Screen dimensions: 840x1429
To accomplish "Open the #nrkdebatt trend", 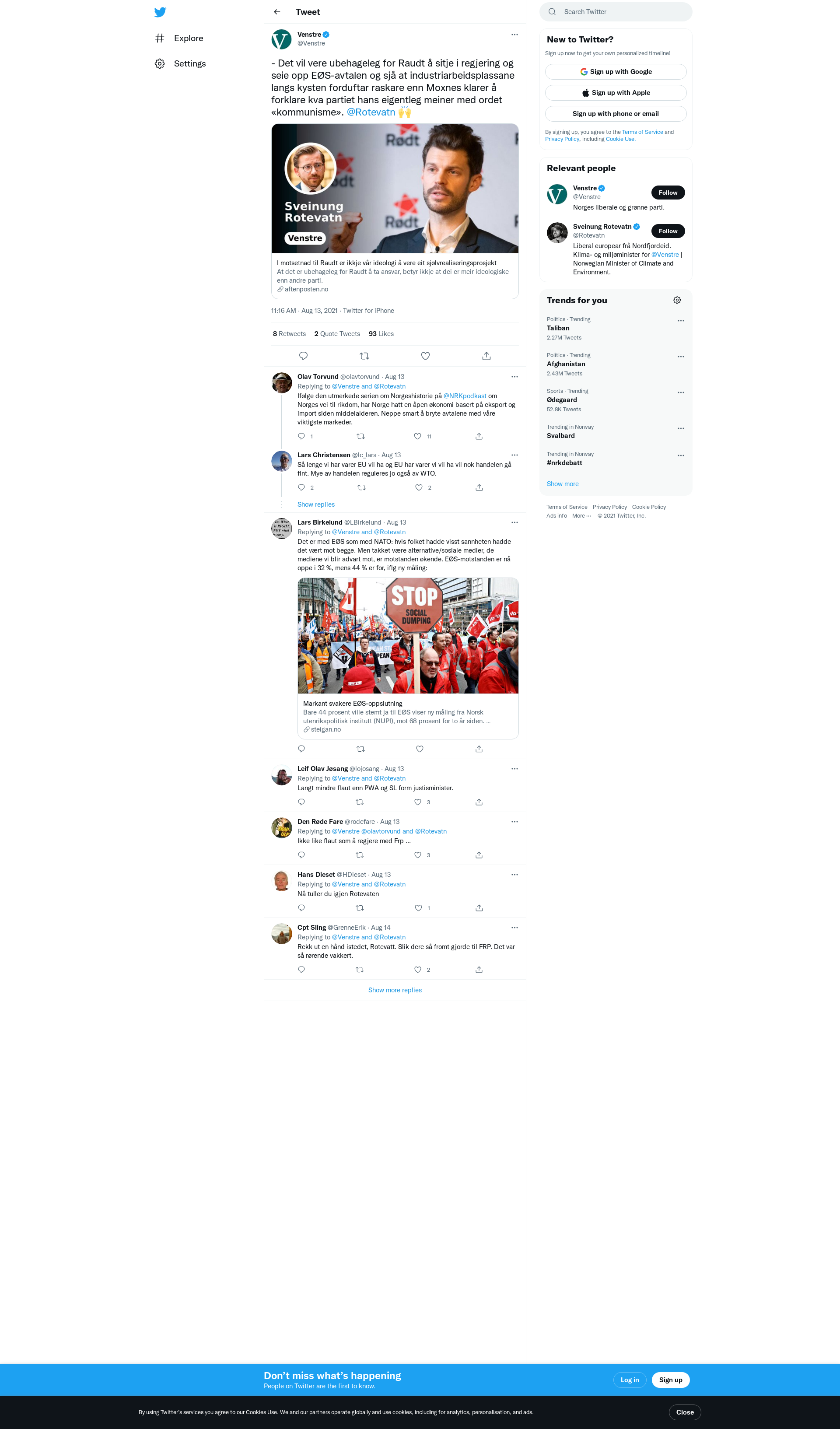I will click(564, 463).
